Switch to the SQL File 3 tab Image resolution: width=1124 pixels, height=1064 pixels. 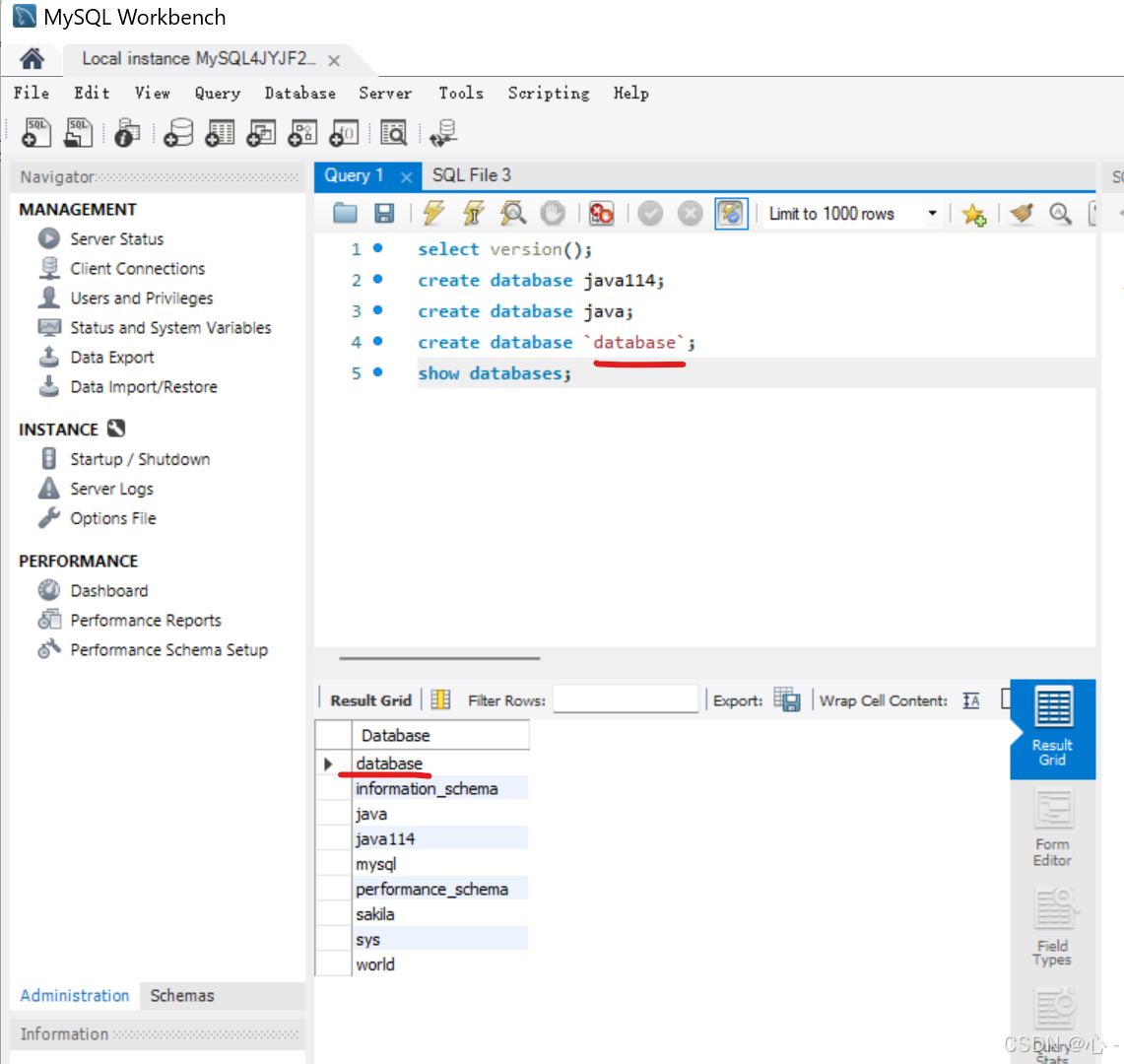[x=471, y=175]
